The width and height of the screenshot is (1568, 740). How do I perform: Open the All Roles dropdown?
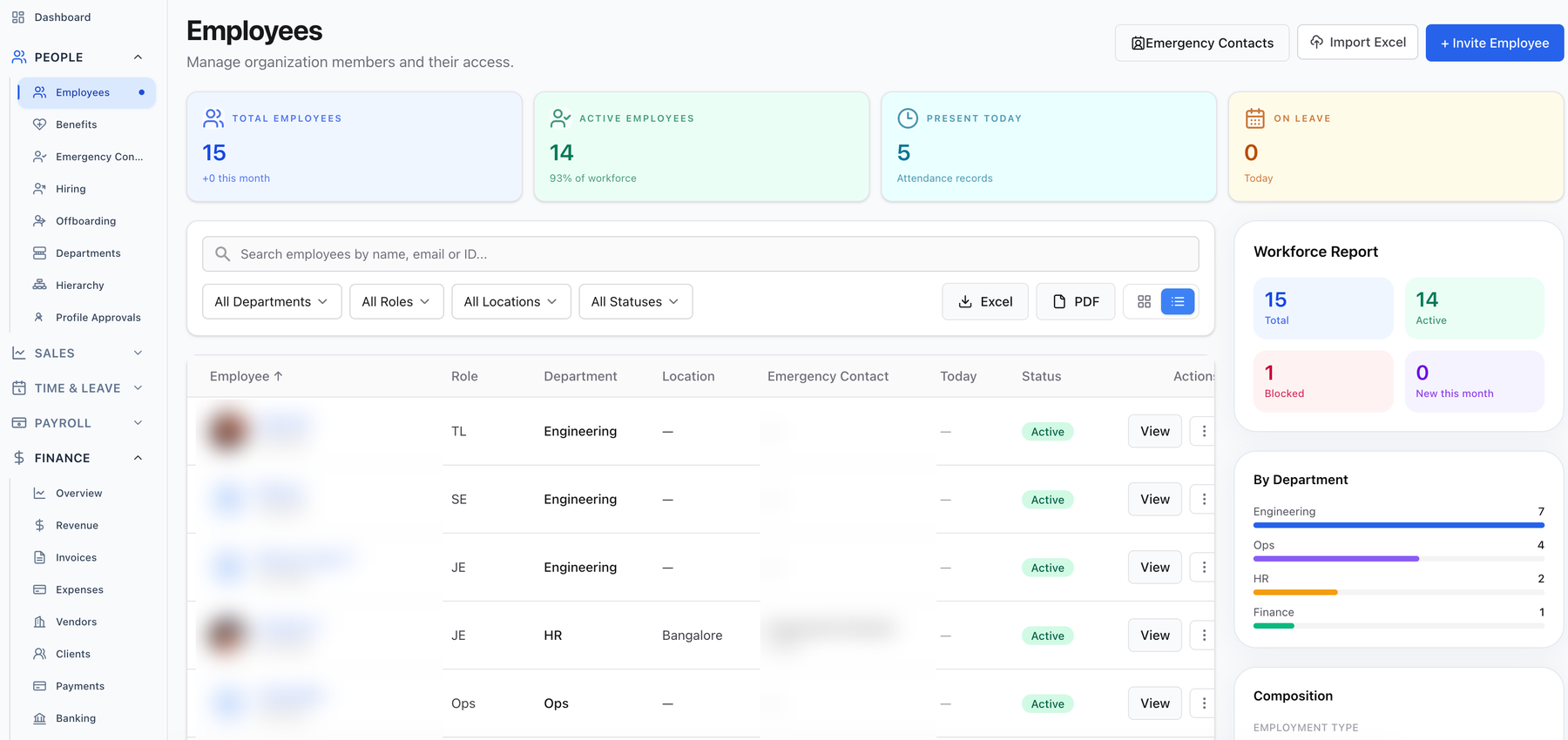pos(396,302)
